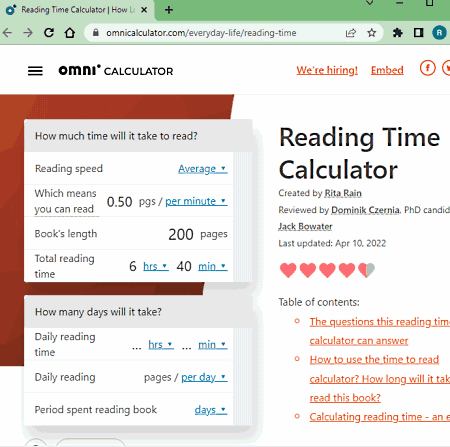Change the per minute unit dropdown
This screenshot has height=447, width=450.
(196, 201)
